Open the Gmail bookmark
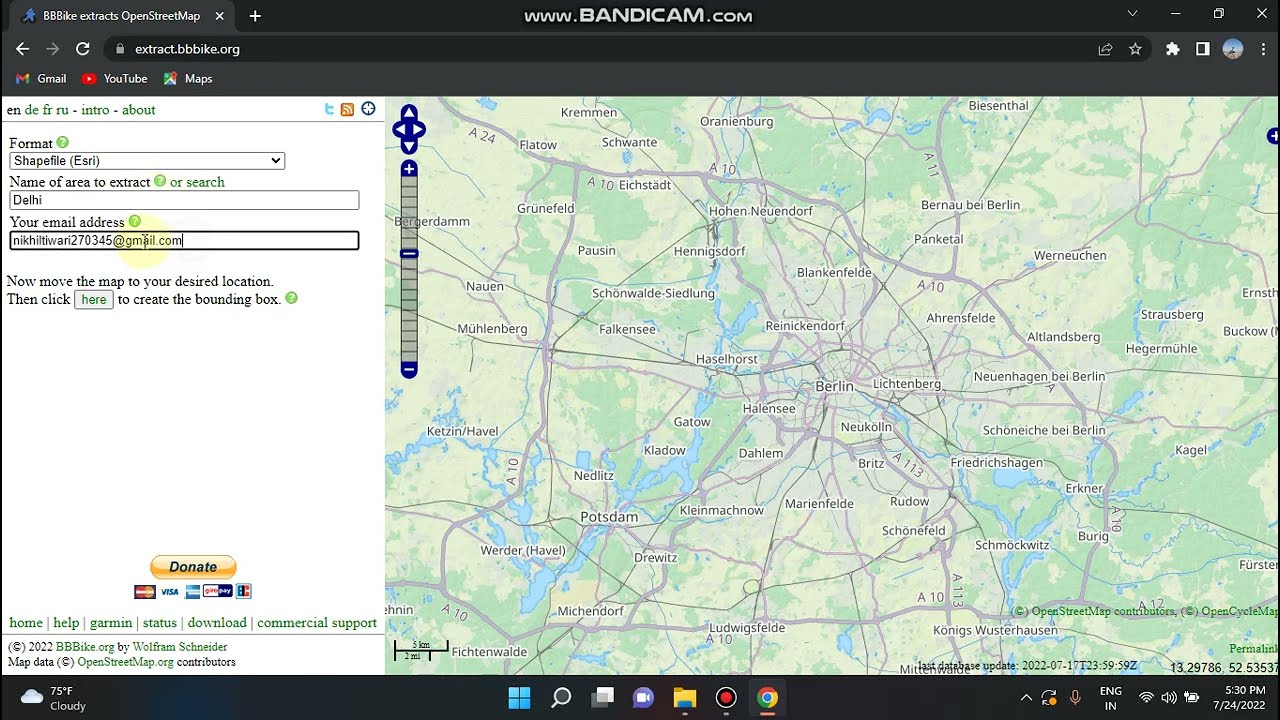The image size is (1280, 720). click(41, 78)
